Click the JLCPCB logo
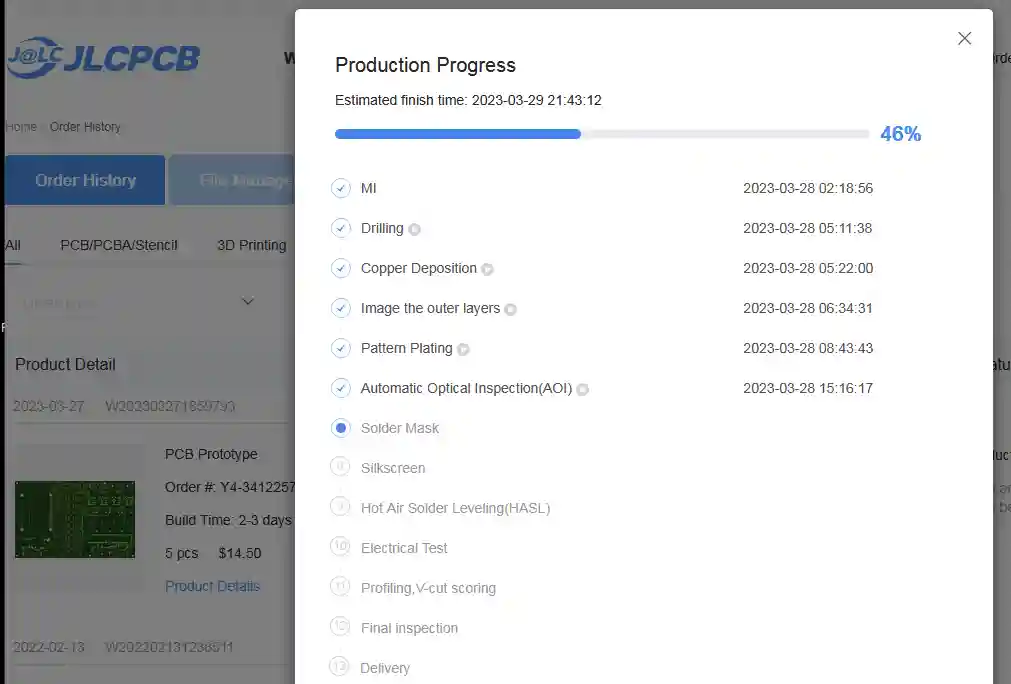This screenshot has width=1011, height=684. click(103, 58)
